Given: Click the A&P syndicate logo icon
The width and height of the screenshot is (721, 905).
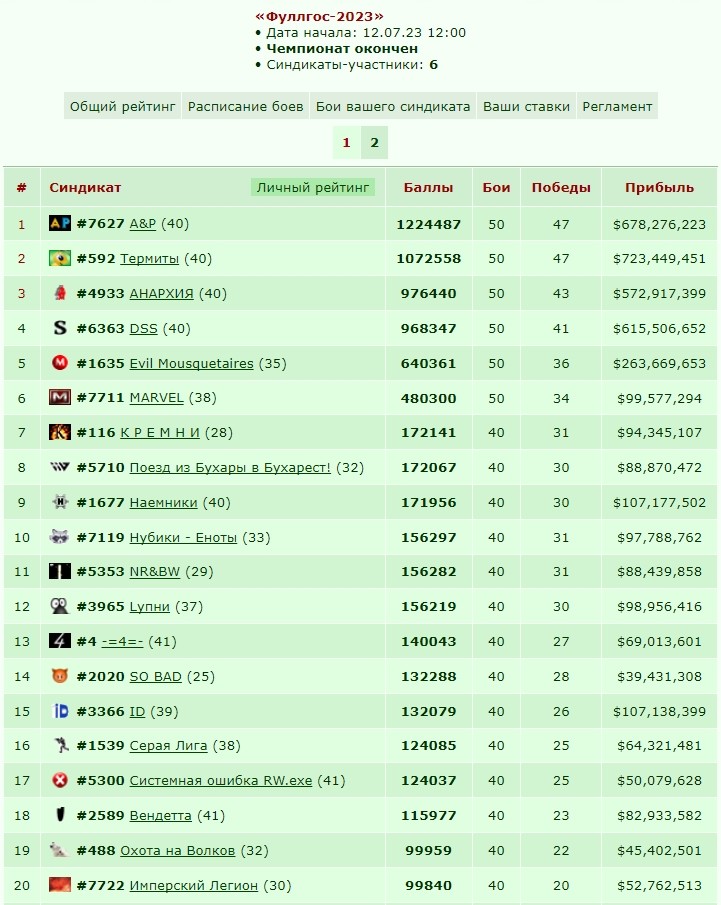Looking at the screenshot, I should click(59, 223).
